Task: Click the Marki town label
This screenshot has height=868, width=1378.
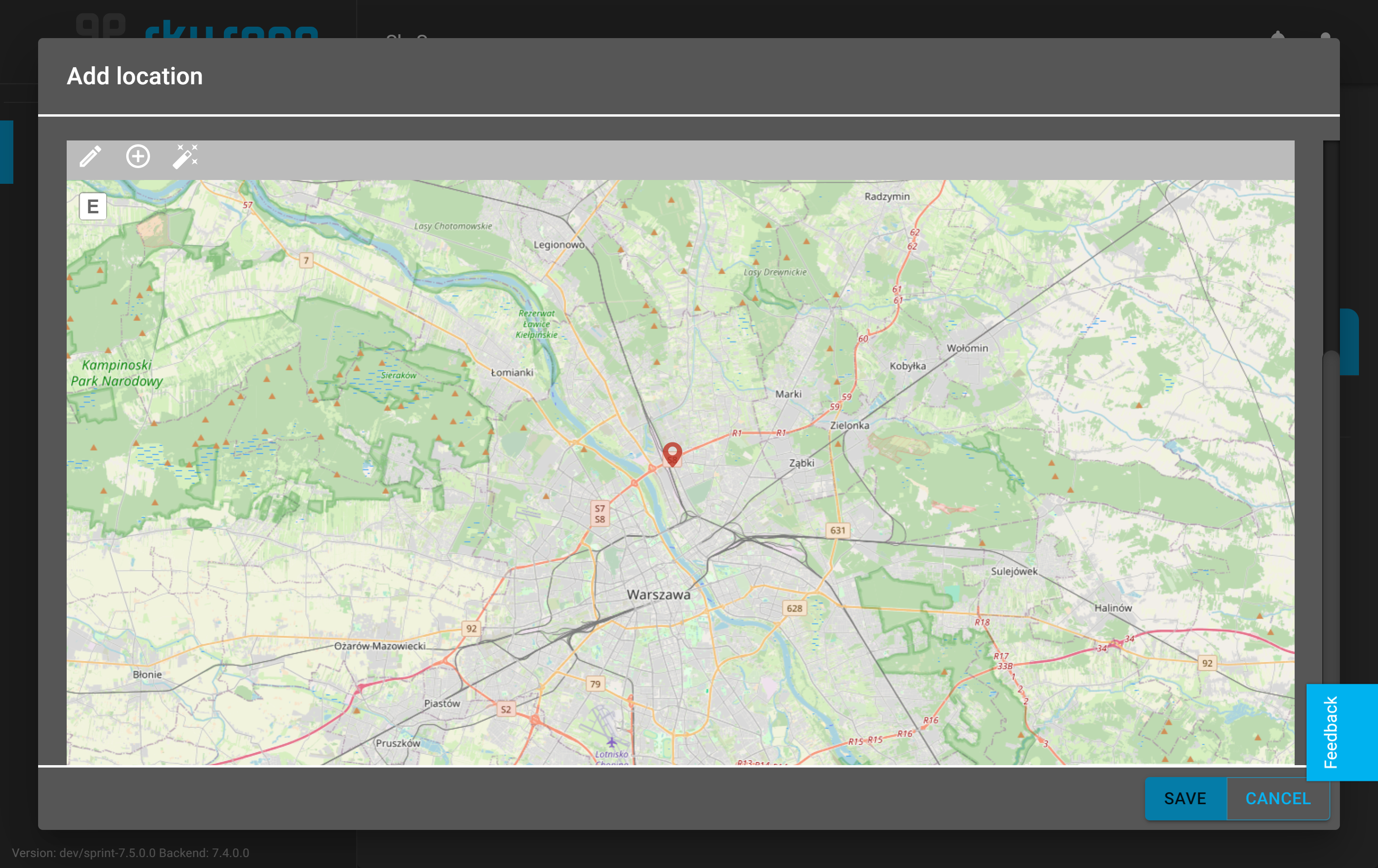Action: 788,394
